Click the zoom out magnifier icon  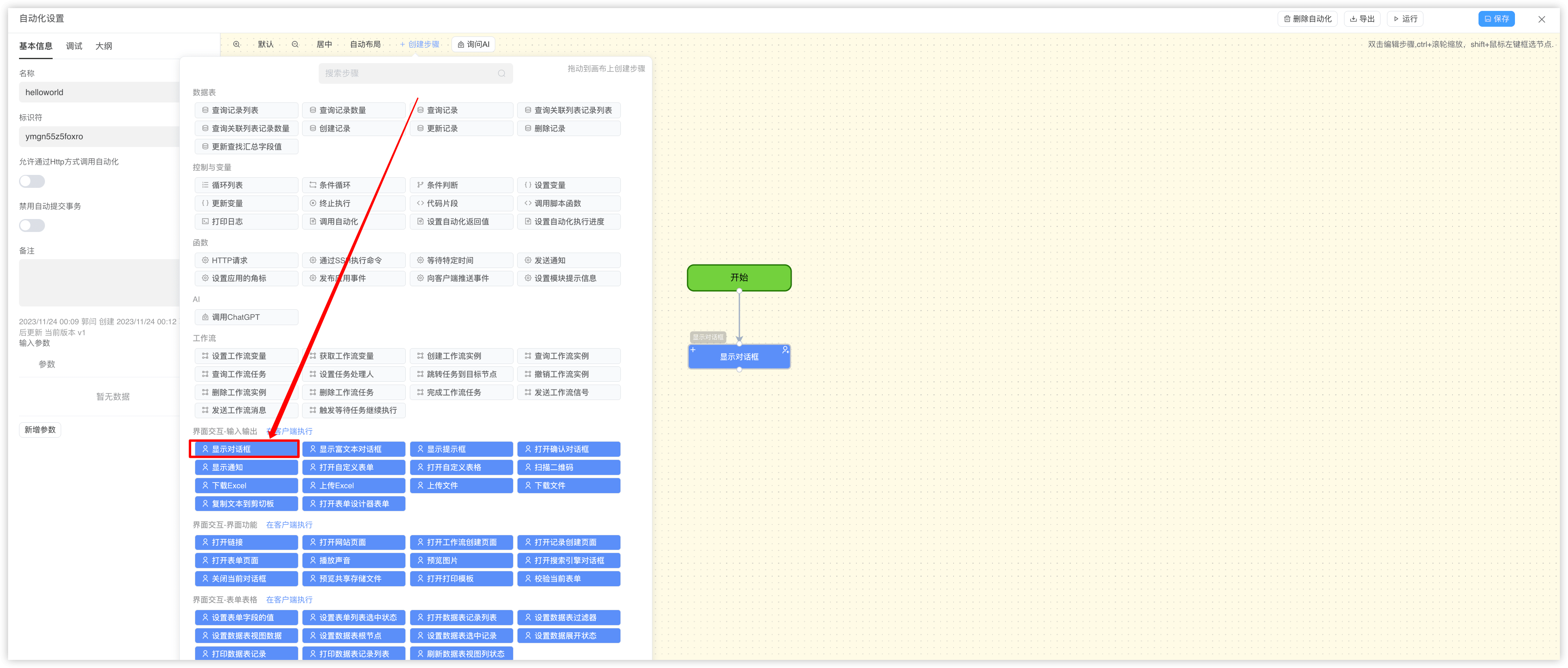click(x=295, y=45)
